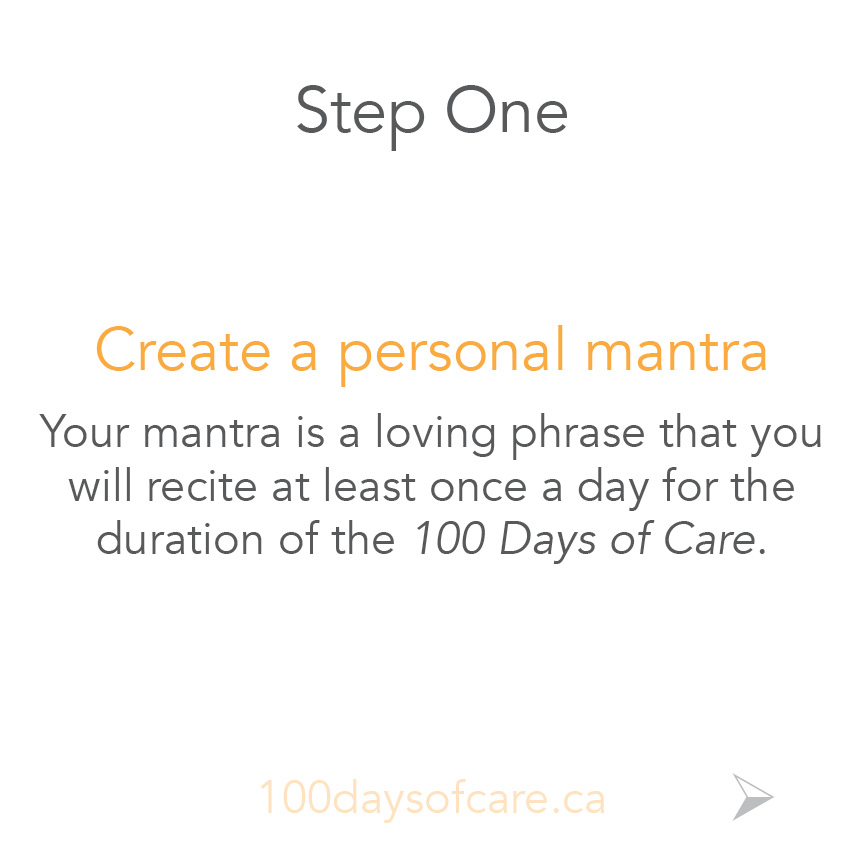Click "Your mantra" at paragraph start
Image resolution: width=864 pixels, height=864 pixels.
pyautogui.click(x=160, y=431)
